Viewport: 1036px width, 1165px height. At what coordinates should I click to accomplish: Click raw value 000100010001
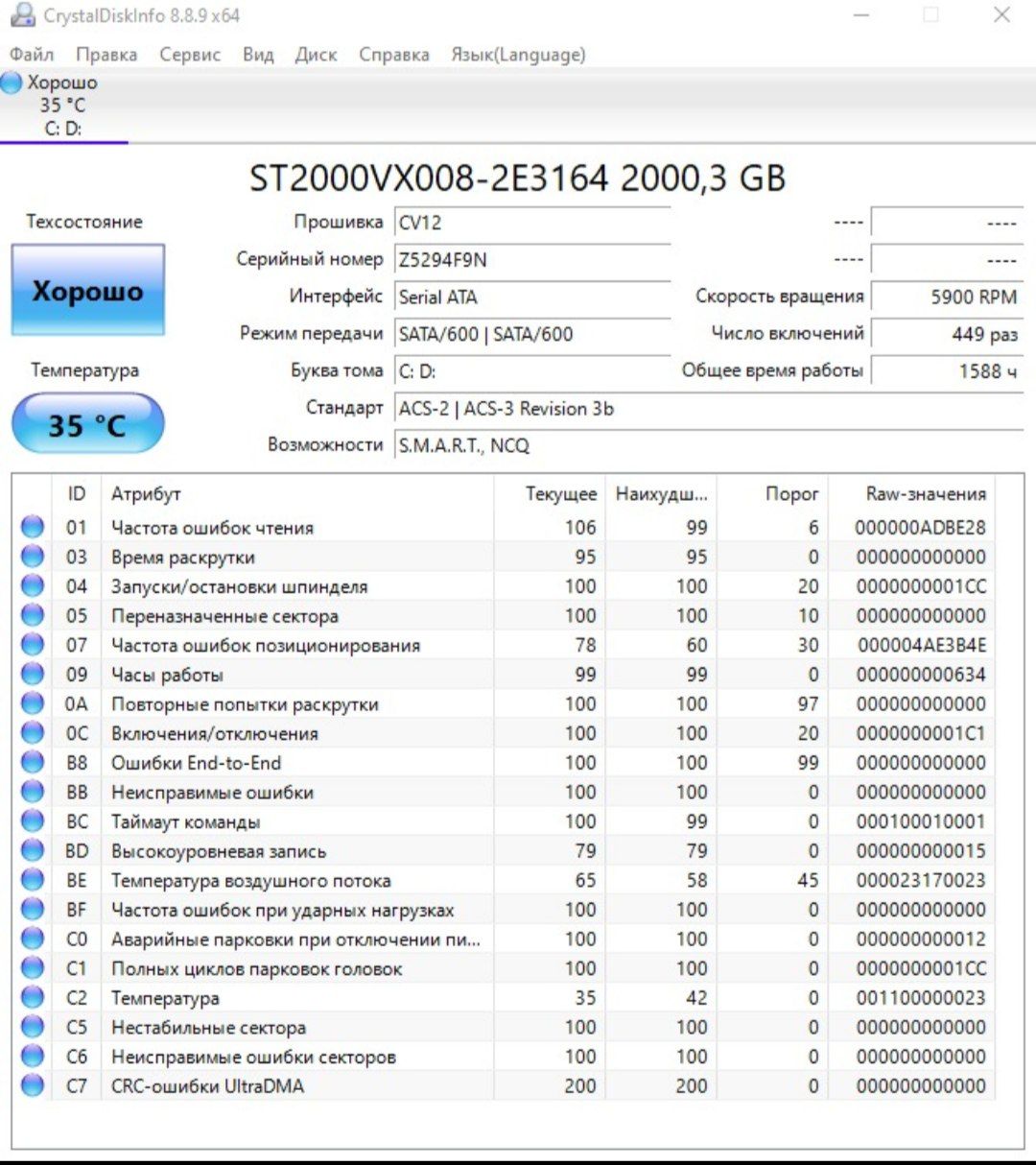pos(921,821)
